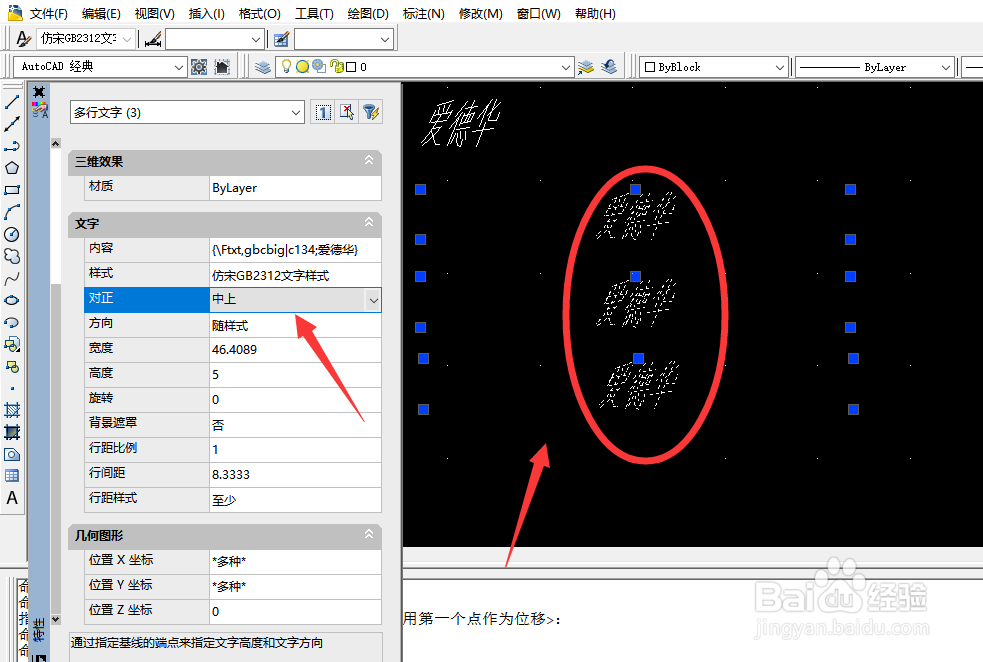This screenshot has height=662, width=983.
Task: Open the 编辑(E) menu
Action: (101, 13)
